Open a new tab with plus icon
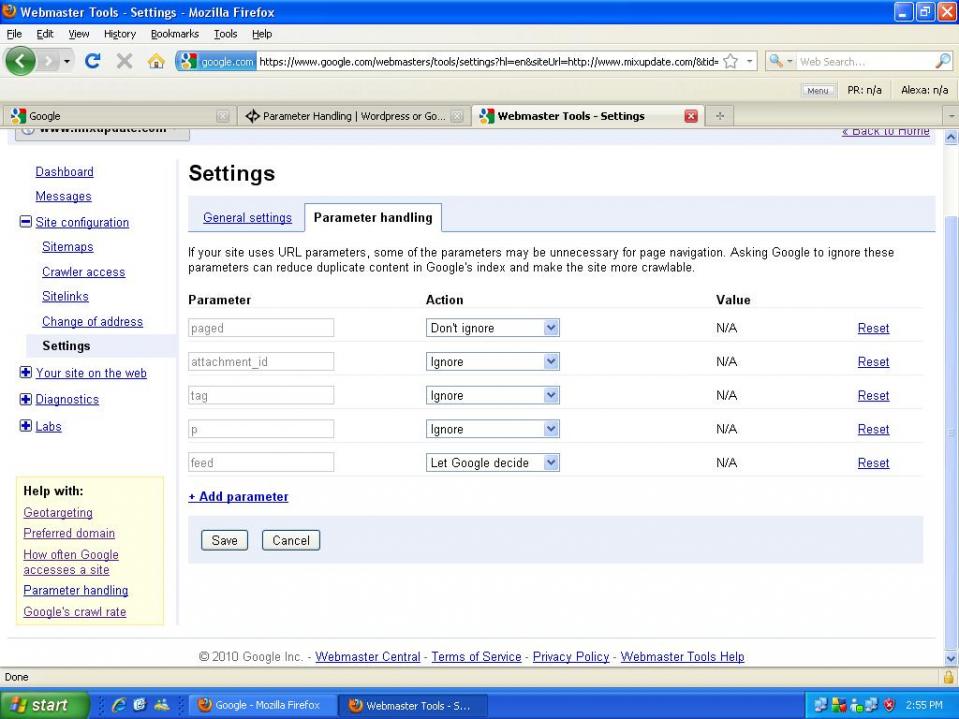Image resolution: width=959 pixels, height=719 pixels. point(719,116)
